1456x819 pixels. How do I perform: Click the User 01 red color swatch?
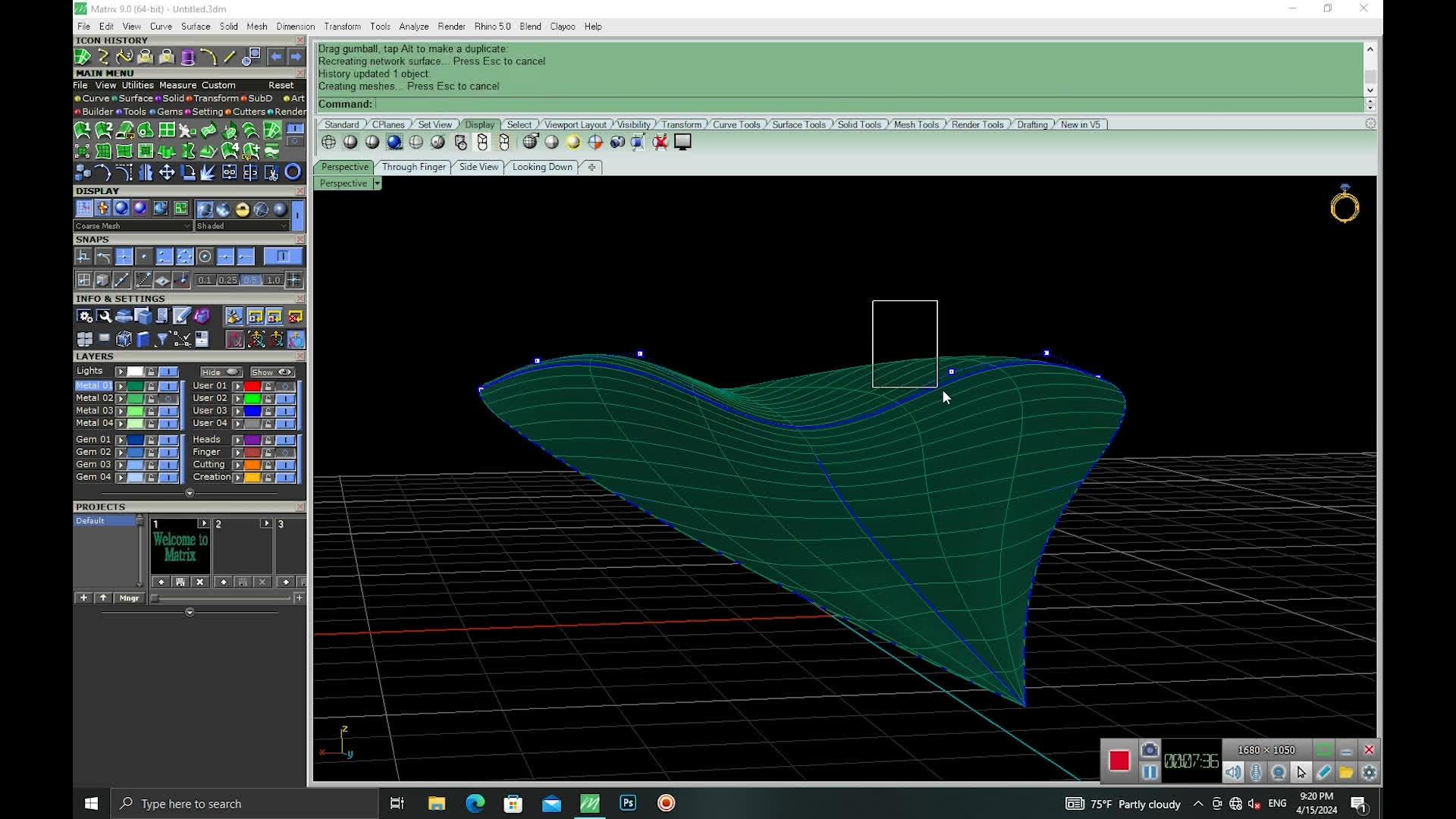[252, 386]
